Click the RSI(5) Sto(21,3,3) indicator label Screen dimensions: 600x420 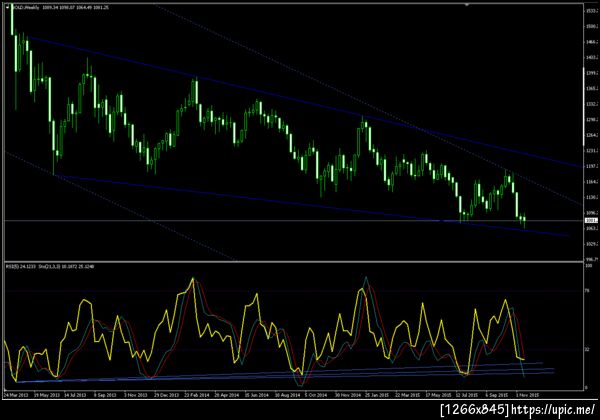tap(50, 266)
